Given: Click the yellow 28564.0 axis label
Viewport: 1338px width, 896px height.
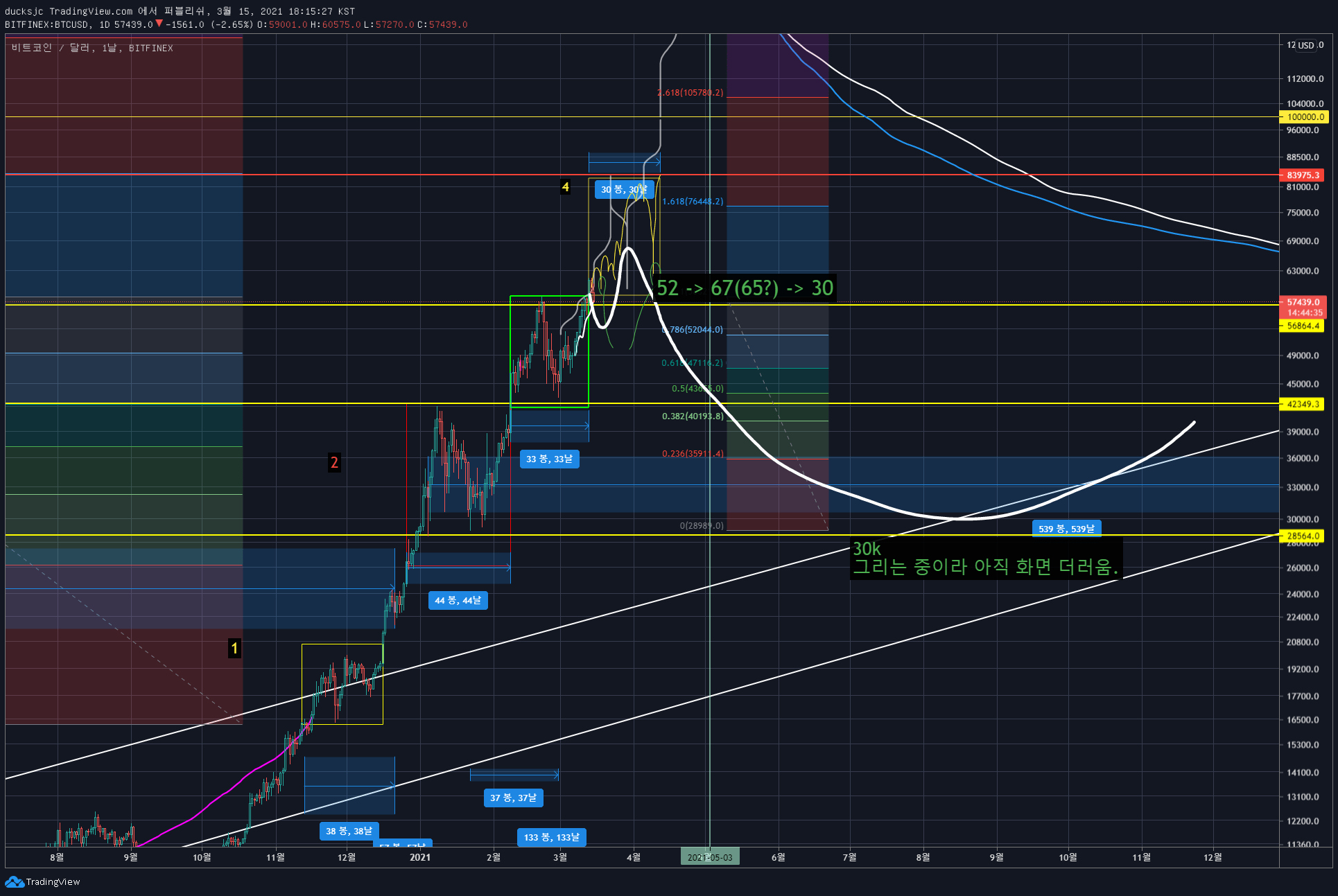Looking at the screenshot, I should pos(1303,536).
